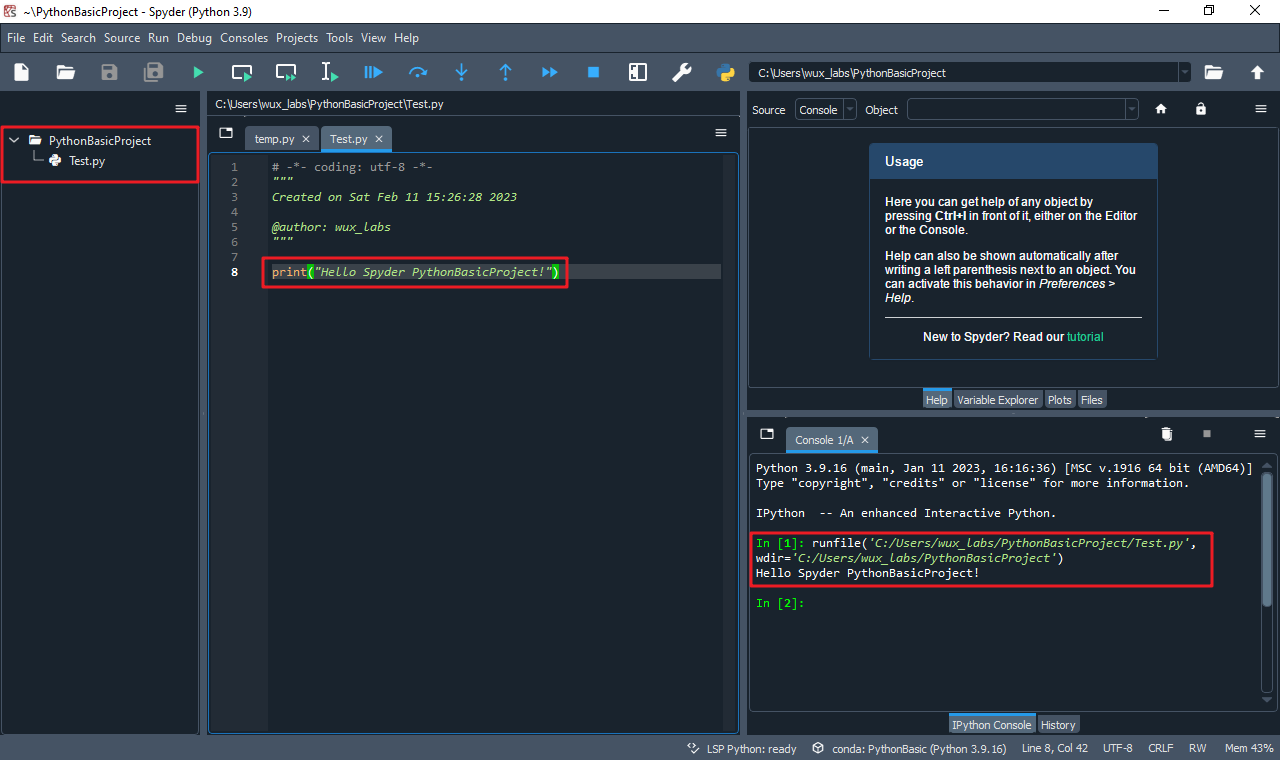Viewport: 1280px width, 760px height.
Task: Click LSP Python: ready status entry
Action: tap(741, 748)
